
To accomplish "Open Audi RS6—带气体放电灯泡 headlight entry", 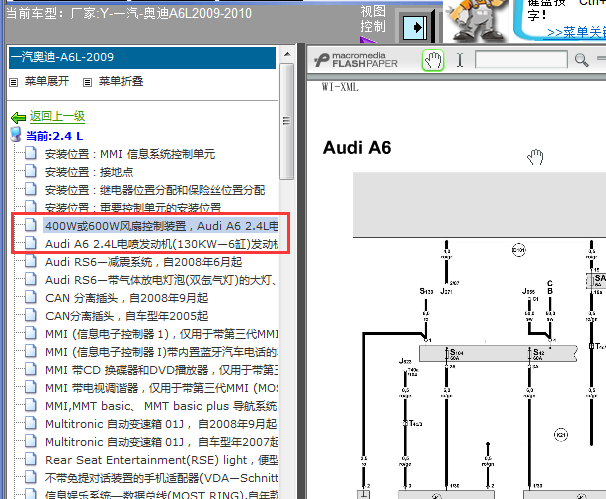I will (161, 280).
